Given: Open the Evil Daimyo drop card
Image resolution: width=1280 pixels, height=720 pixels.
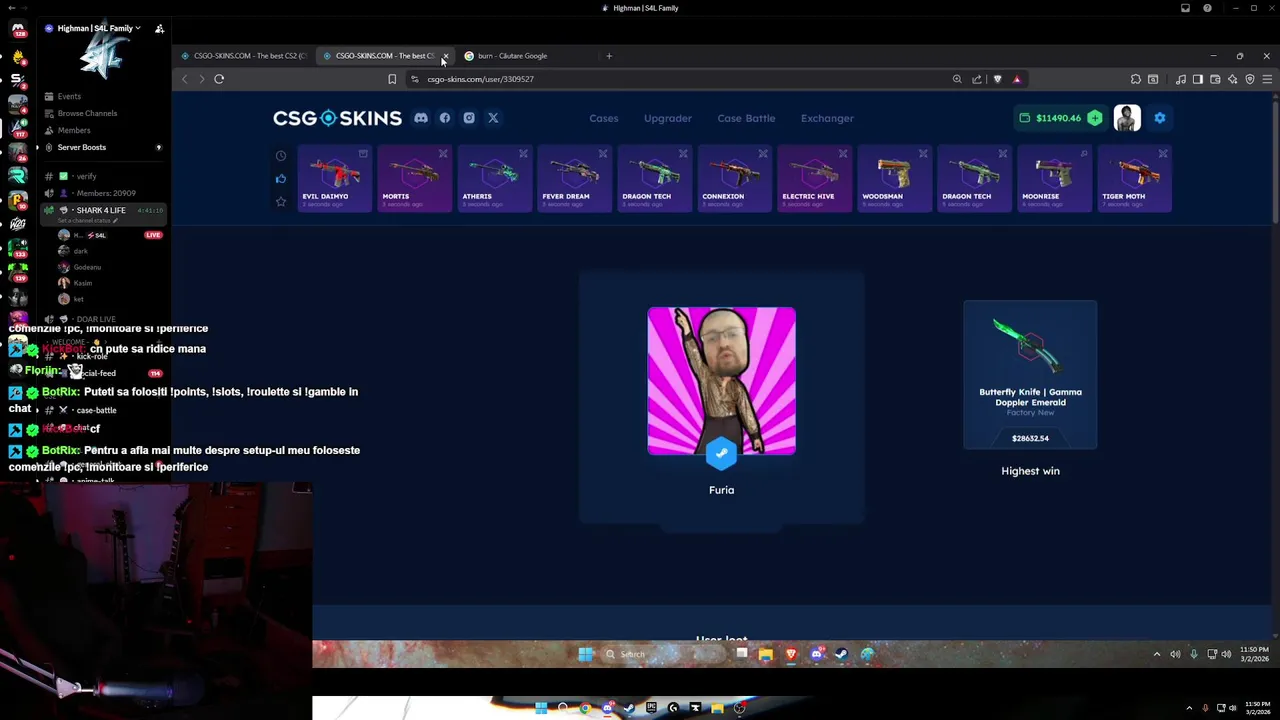Looking at the screenshot, I should pos(334,179).
